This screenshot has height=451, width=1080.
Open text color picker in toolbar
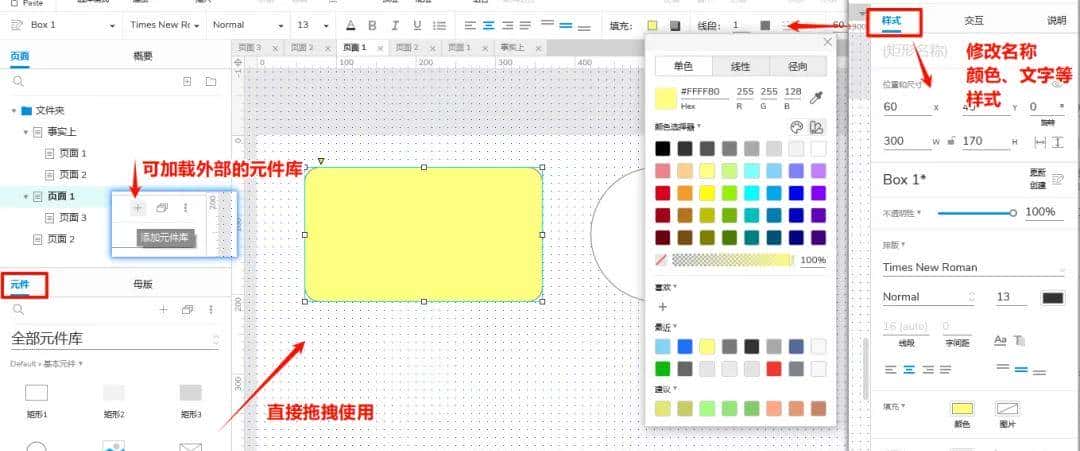tap(351, 25)
